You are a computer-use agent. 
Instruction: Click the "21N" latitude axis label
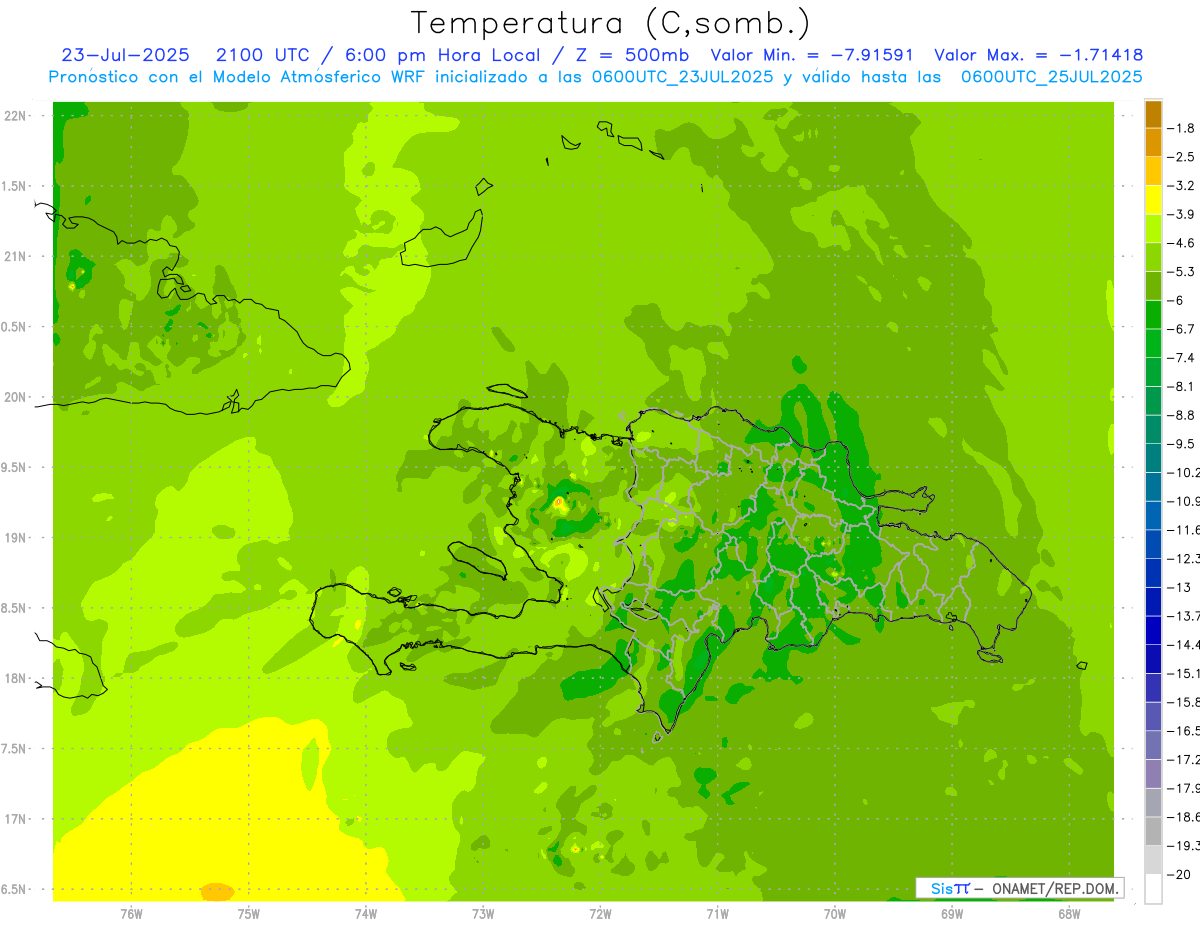click(x=16, y=256)
